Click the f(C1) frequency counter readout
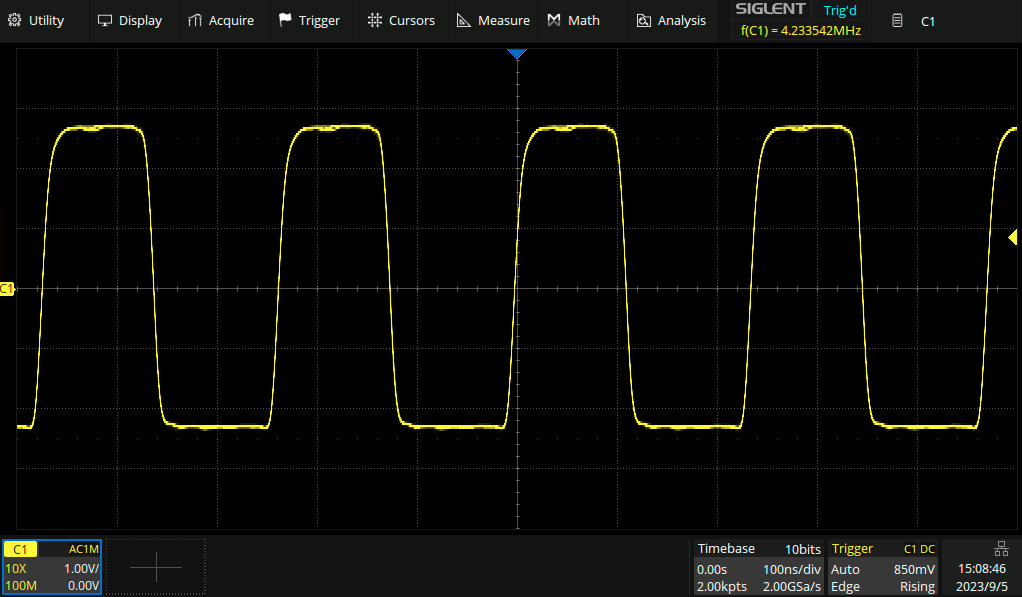Viewport: 1022px width, 597px height. coord(800,31)
